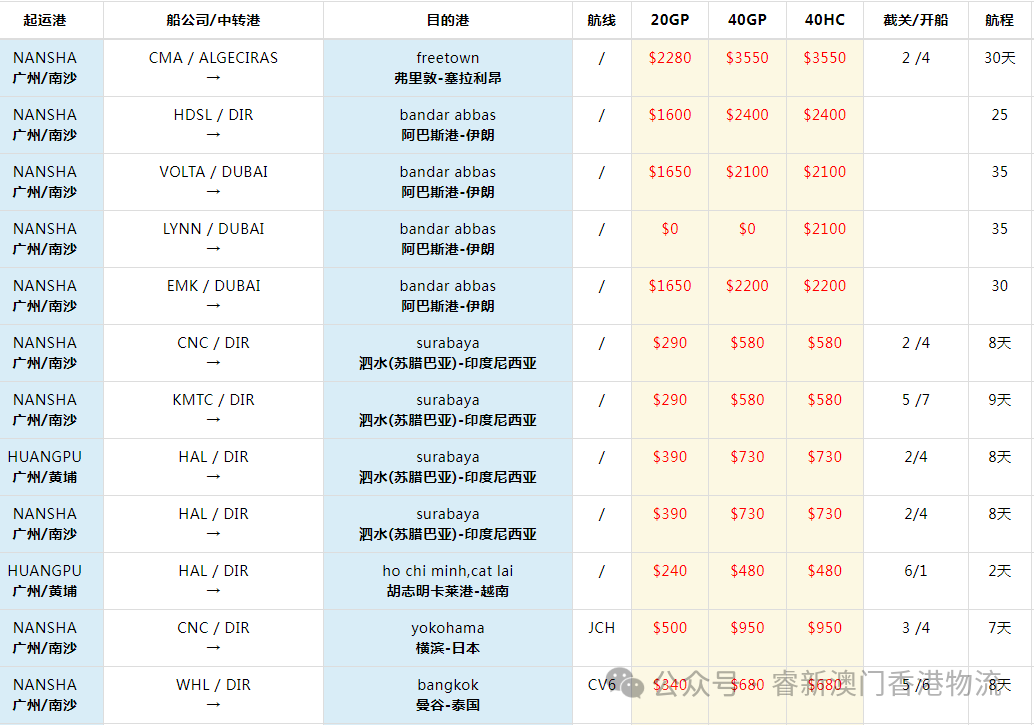
Task: Select the bangkok destination cell
Action: (x=448, y=695)
